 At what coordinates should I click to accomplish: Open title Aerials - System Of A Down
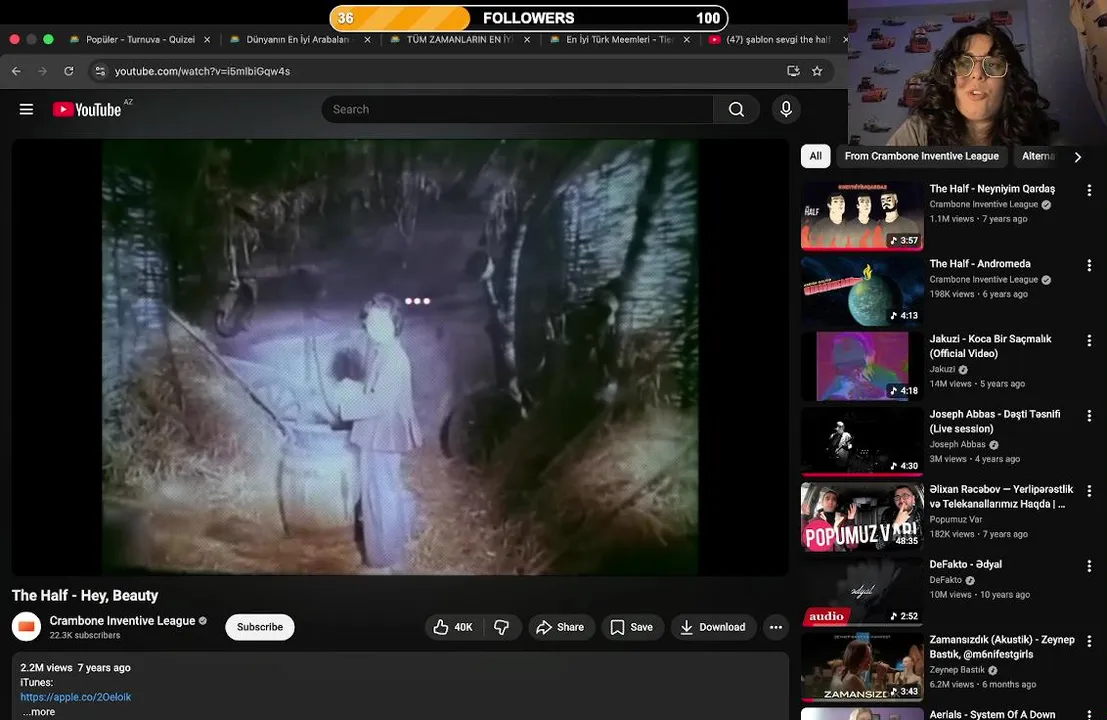pos(992,714)
